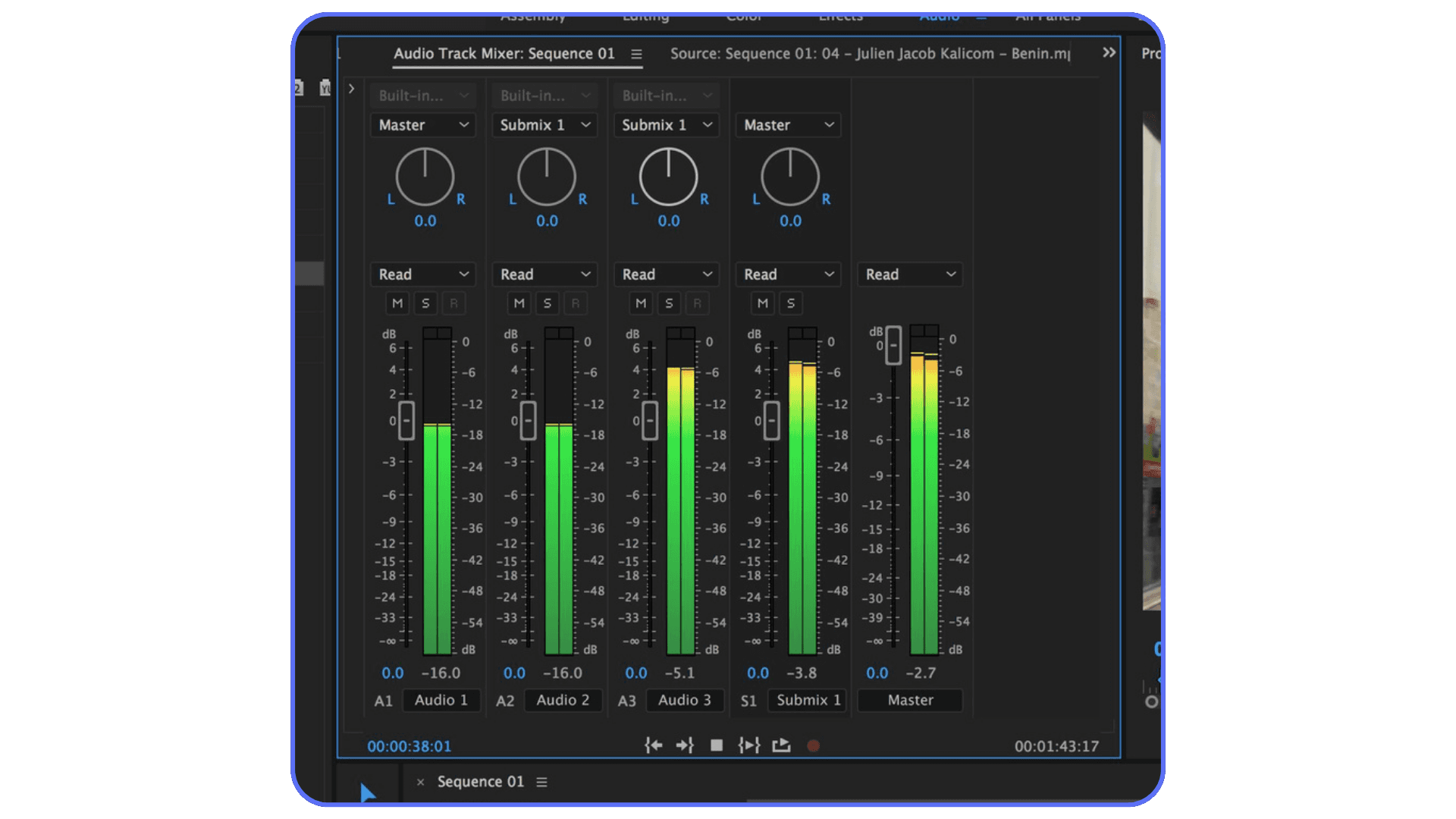
Task: Go to In point in transport controls
Action: (653, 745)
